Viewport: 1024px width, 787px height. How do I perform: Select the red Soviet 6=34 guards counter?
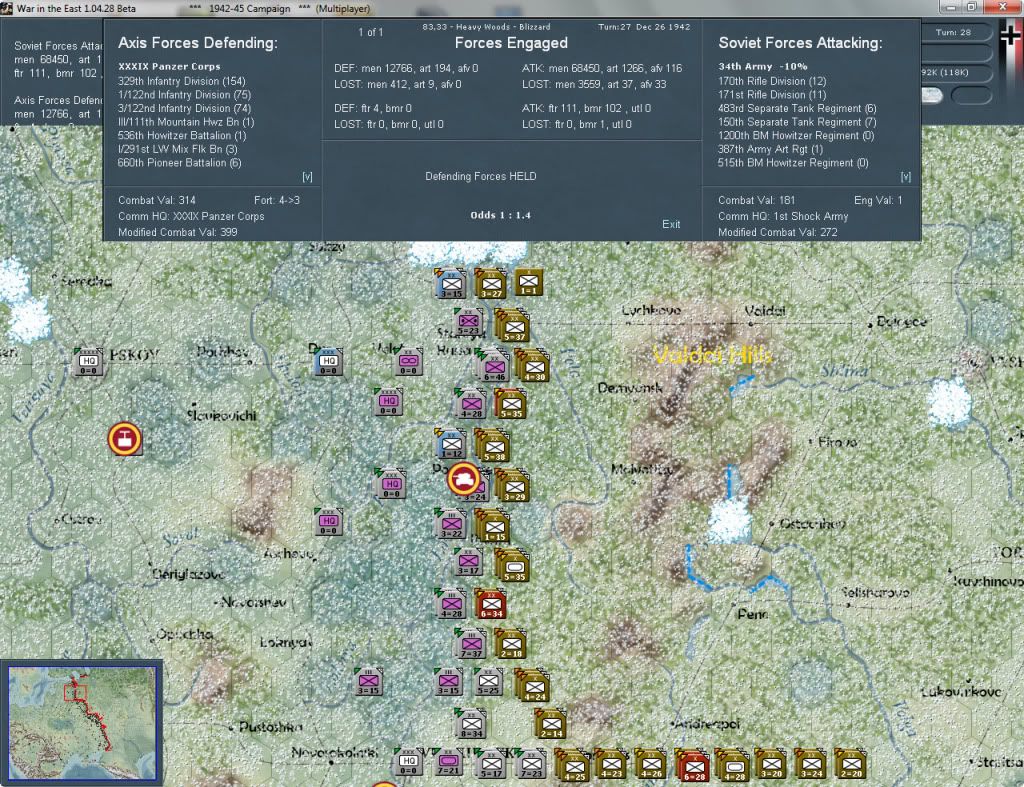click(x=491, y=604)
